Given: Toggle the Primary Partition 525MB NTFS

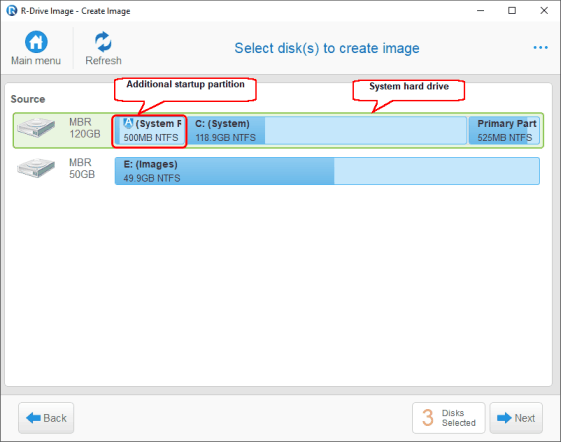Looking at the screenshot, I should point(504,131).
